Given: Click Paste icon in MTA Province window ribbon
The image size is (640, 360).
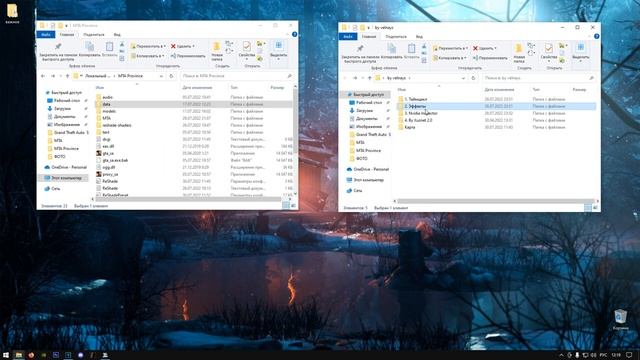Looking at the screenshot, I should tap(109, 49).
